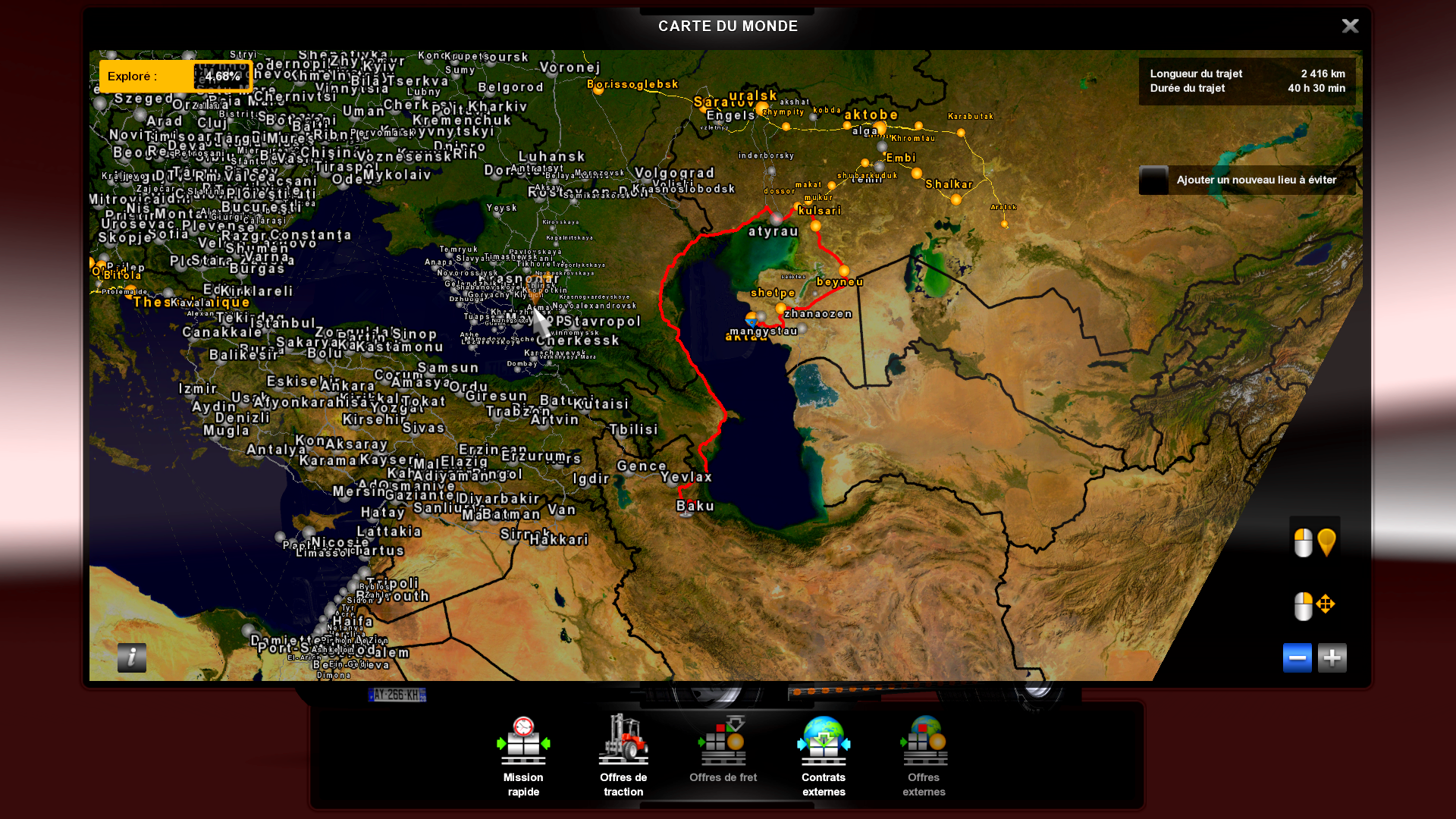Open Mission rapide quick job icon
The image size is (1456, 819).
(x=523, y=741)
